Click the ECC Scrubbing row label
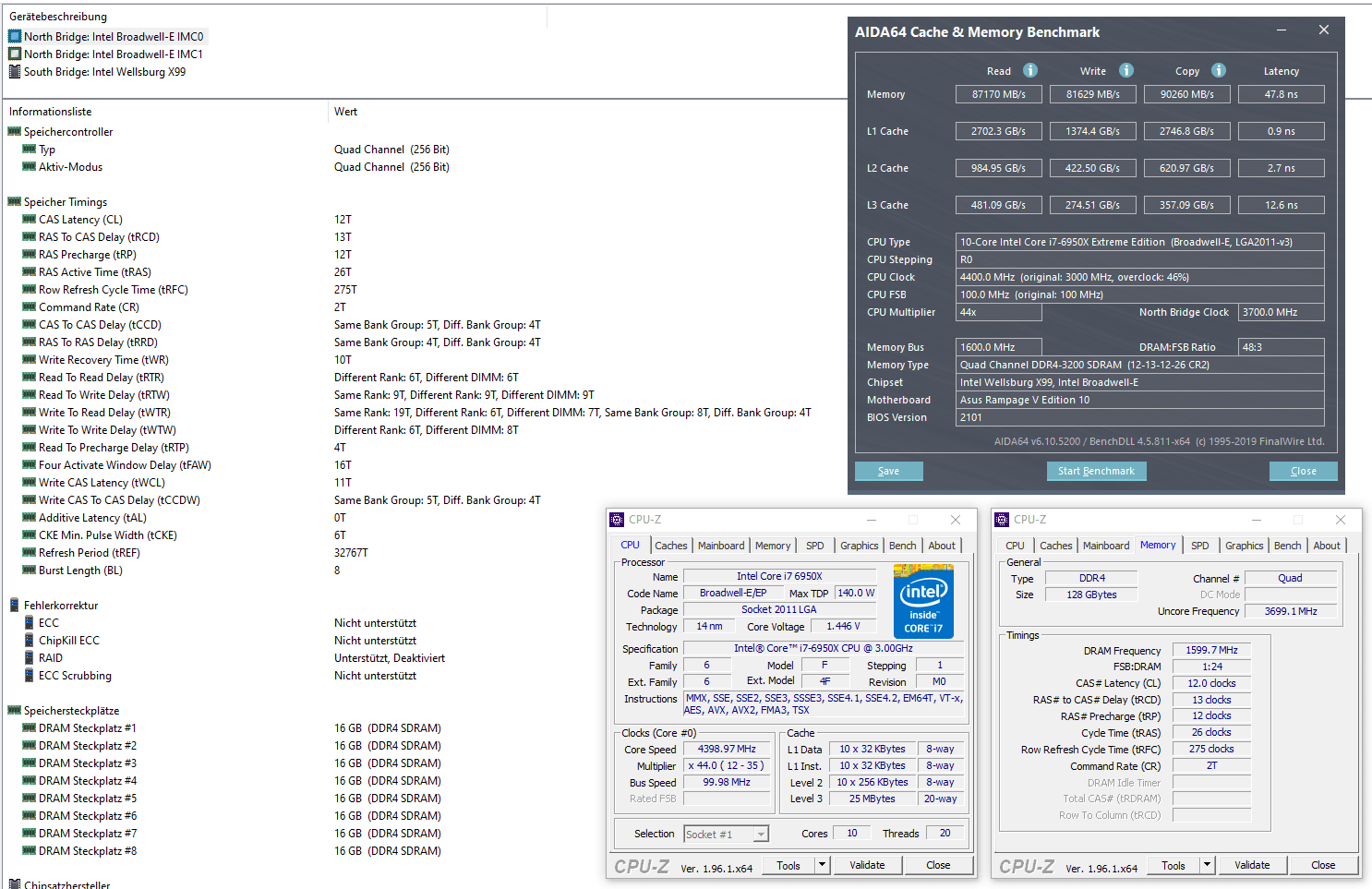The height and width of the screenshot is (889, 1372). click(75, 675)
